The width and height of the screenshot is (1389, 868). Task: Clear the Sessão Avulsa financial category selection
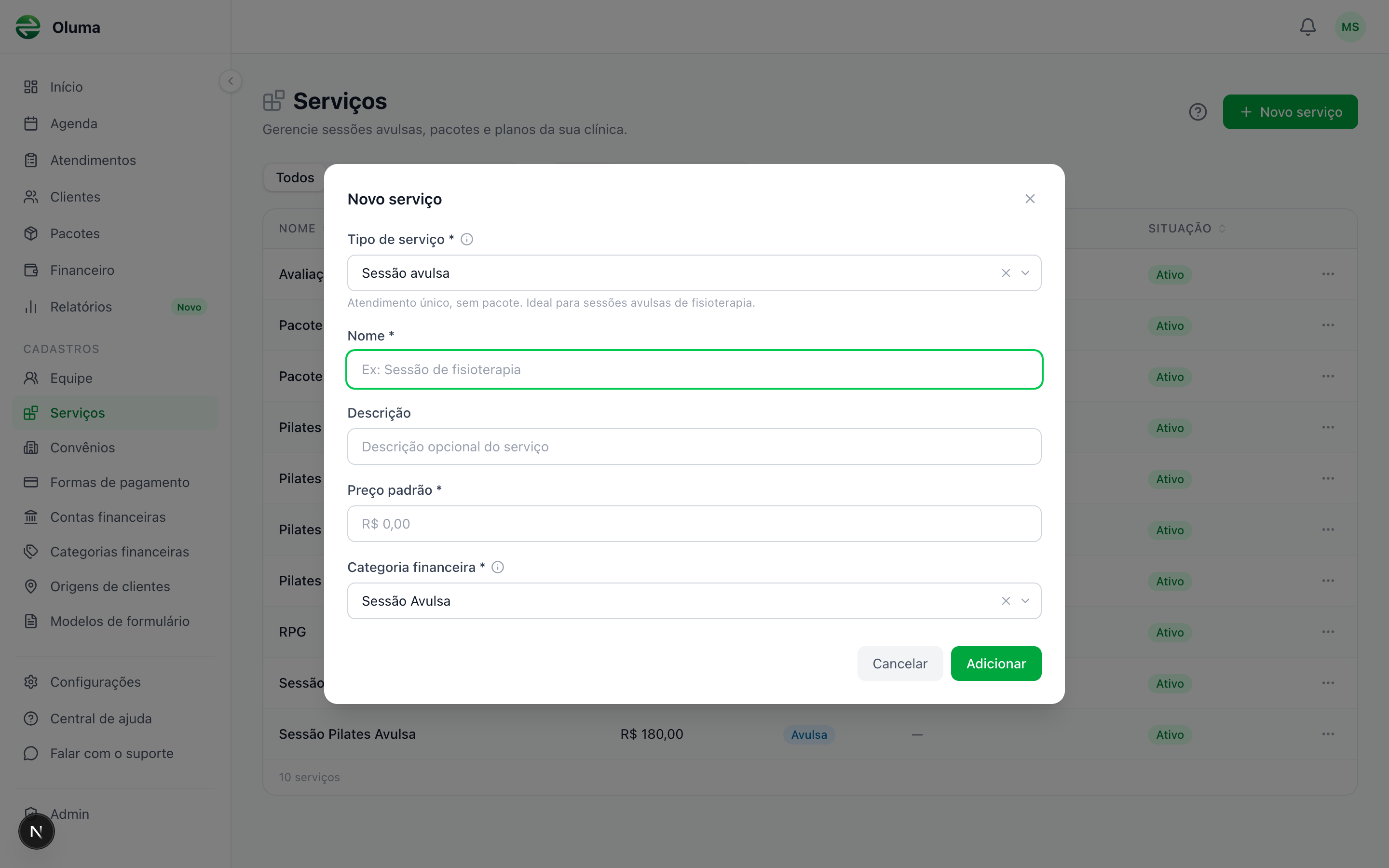(1006, 601)
